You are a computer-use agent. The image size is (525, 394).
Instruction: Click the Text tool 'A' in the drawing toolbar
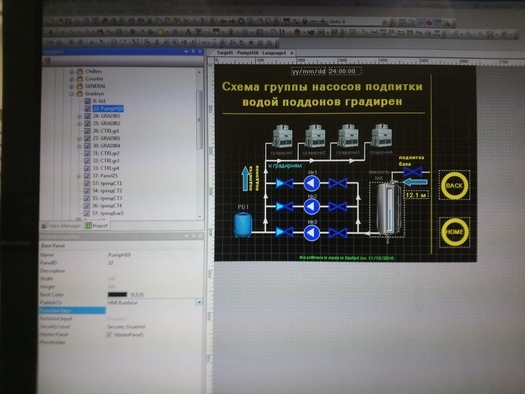click(x=188, y=32)
